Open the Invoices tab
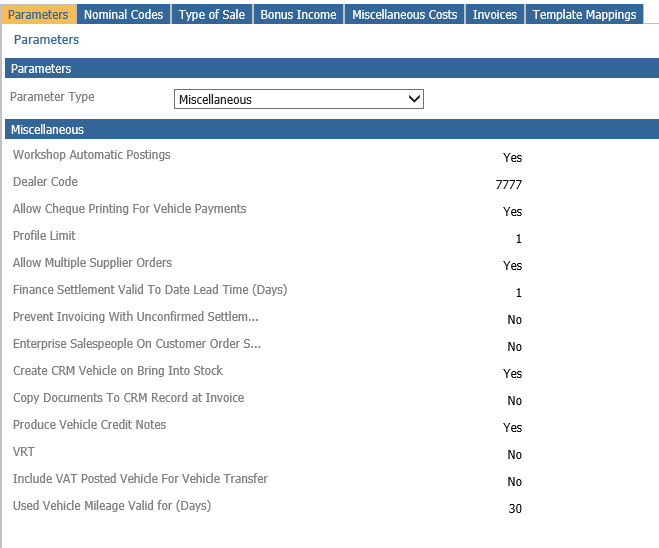Viewport: 659px width, 548px height. [x=495, y=14]
